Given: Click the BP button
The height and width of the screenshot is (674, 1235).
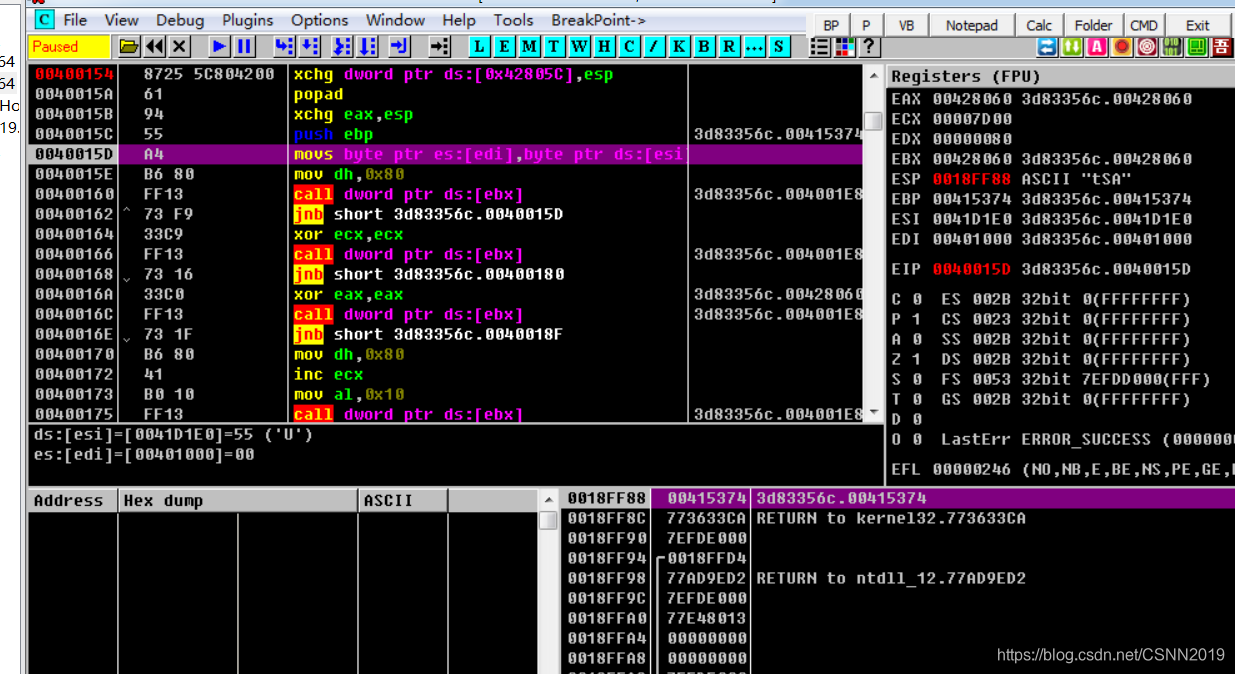Looking at the screenshot, I should click(831, 25).
